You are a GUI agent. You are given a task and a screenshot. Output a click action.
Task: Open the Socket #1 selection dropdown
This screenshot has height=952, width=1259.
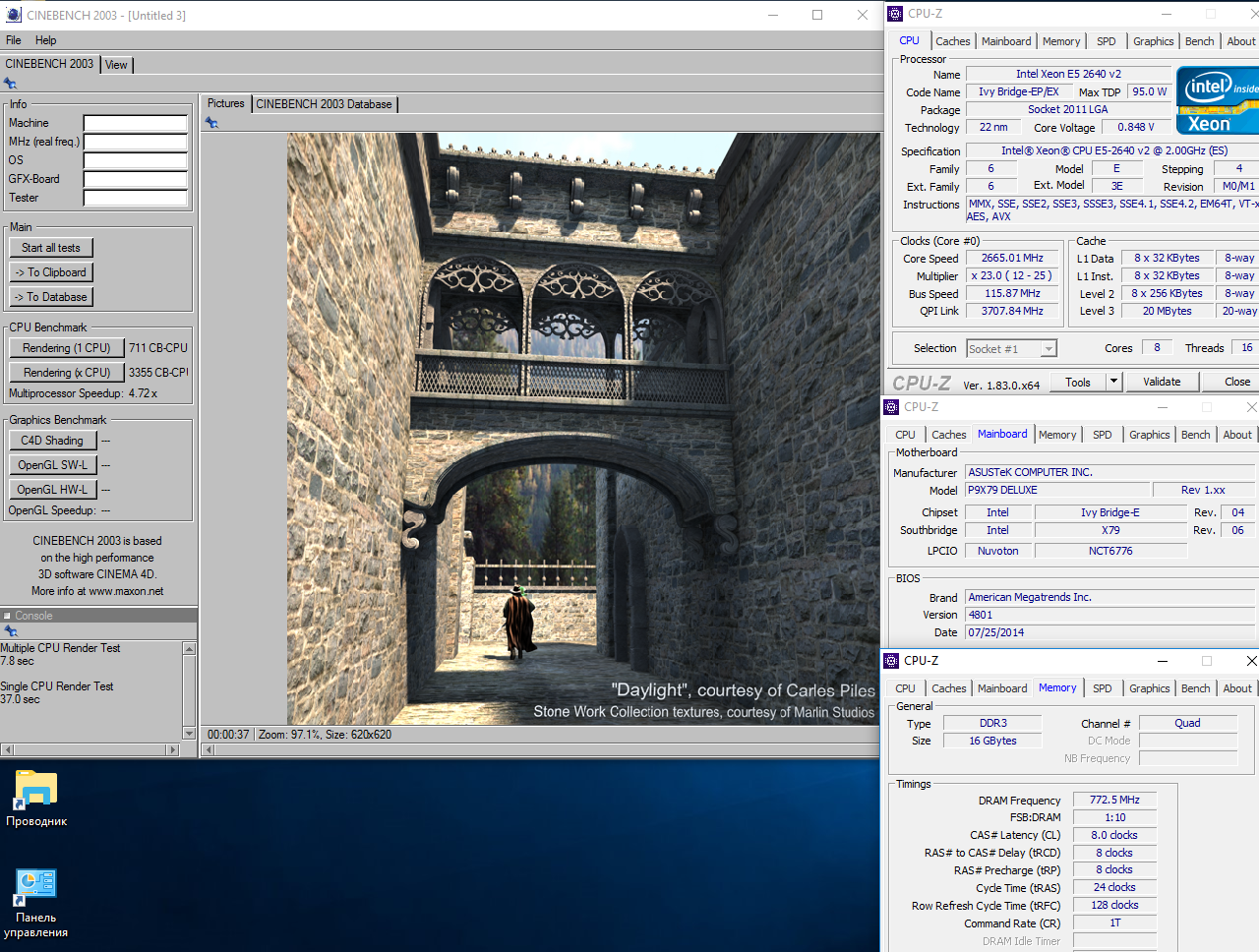[1011, 349]
